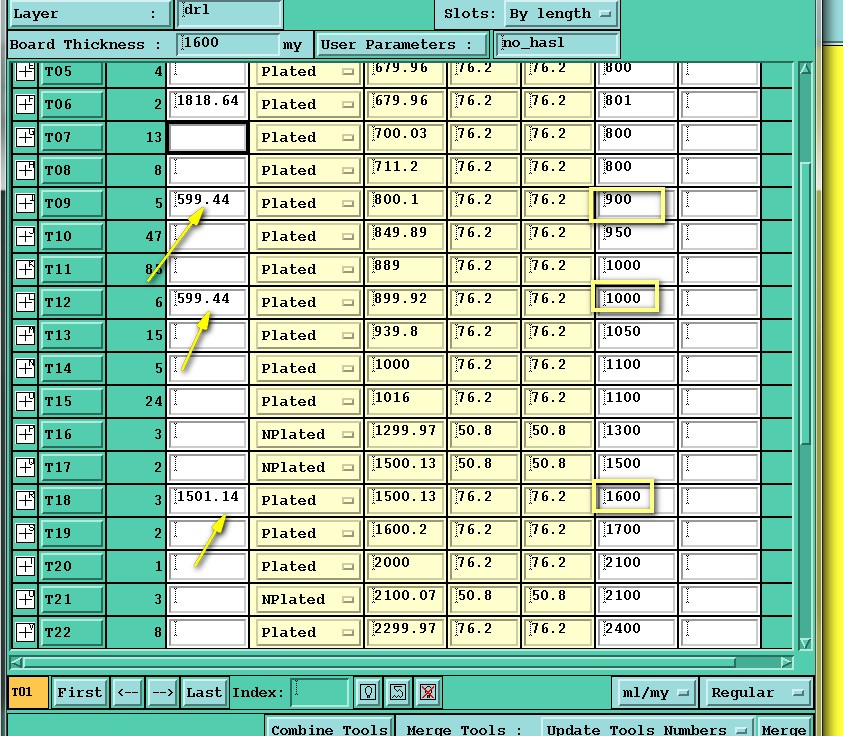Image resolution: width=843 pixels, height=736 pixels.
Task: Click T09 drill size field 900
Action: (x=636, y=203)
